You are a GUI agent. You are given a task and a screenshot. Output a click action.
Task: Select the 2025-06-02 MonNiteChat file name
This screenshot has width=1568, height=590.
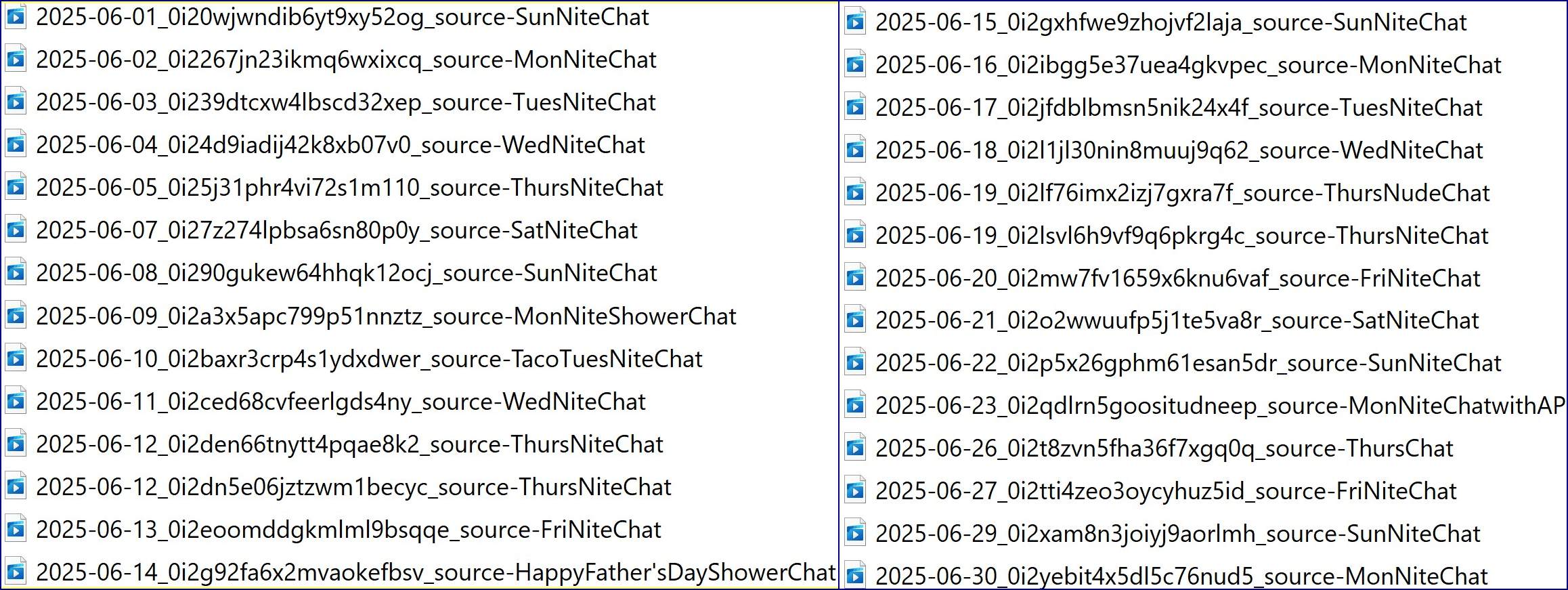coord(346,60)
